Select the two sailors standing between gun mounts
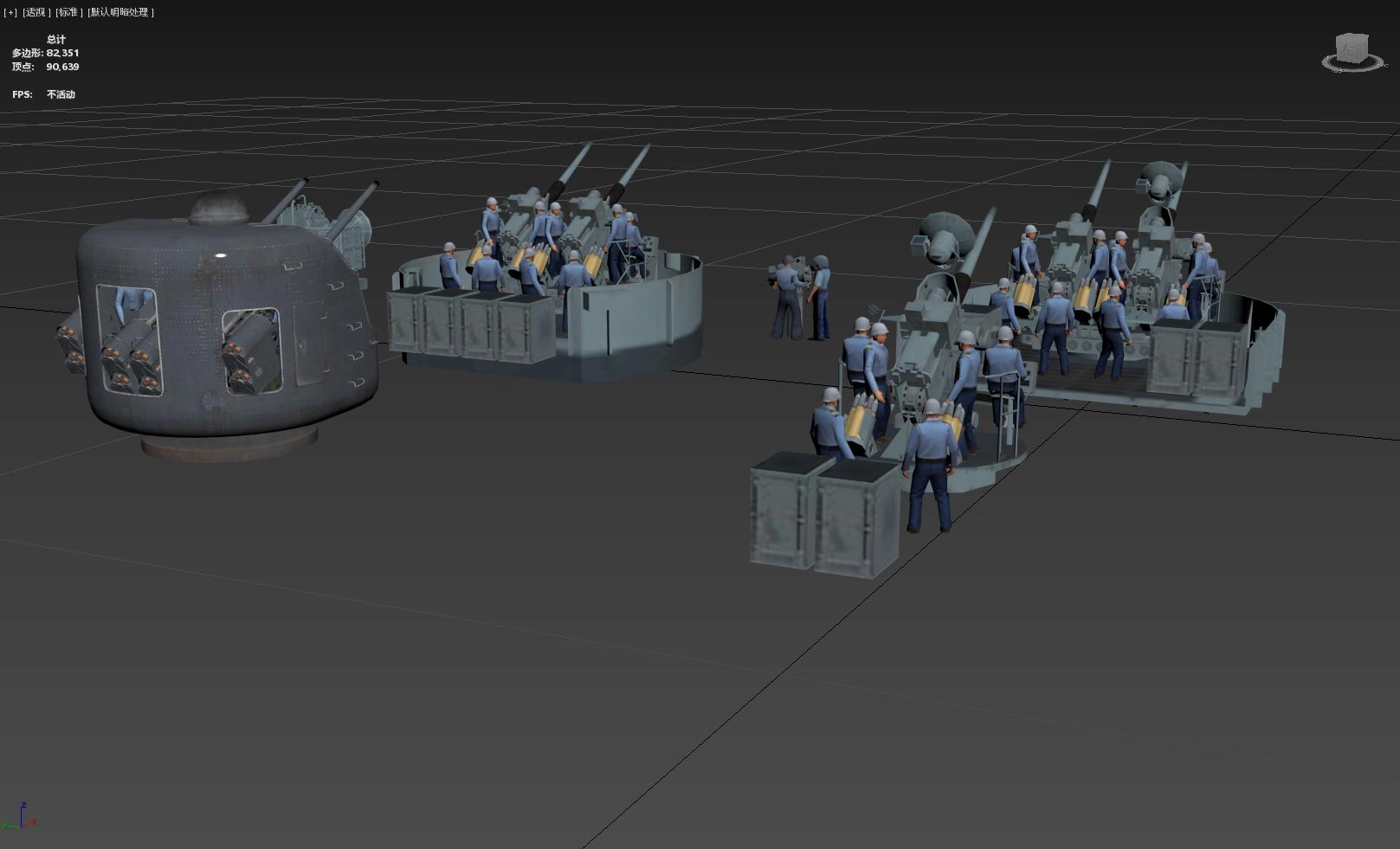 click(802, 297)
